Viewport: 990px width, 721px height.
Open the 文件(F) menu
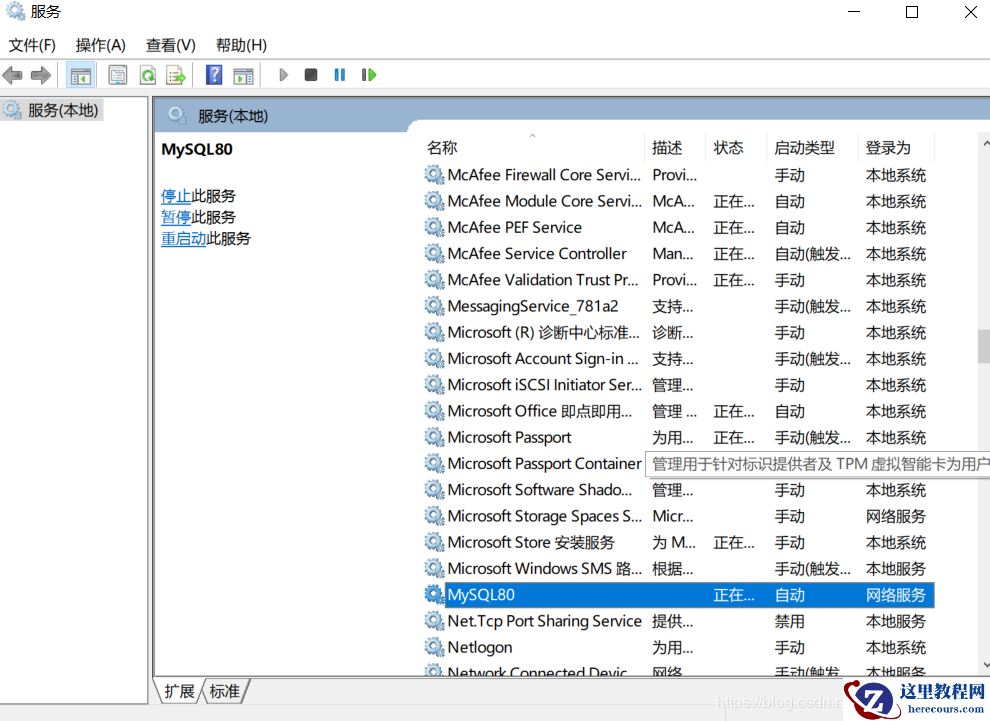(x=32, y=45)
